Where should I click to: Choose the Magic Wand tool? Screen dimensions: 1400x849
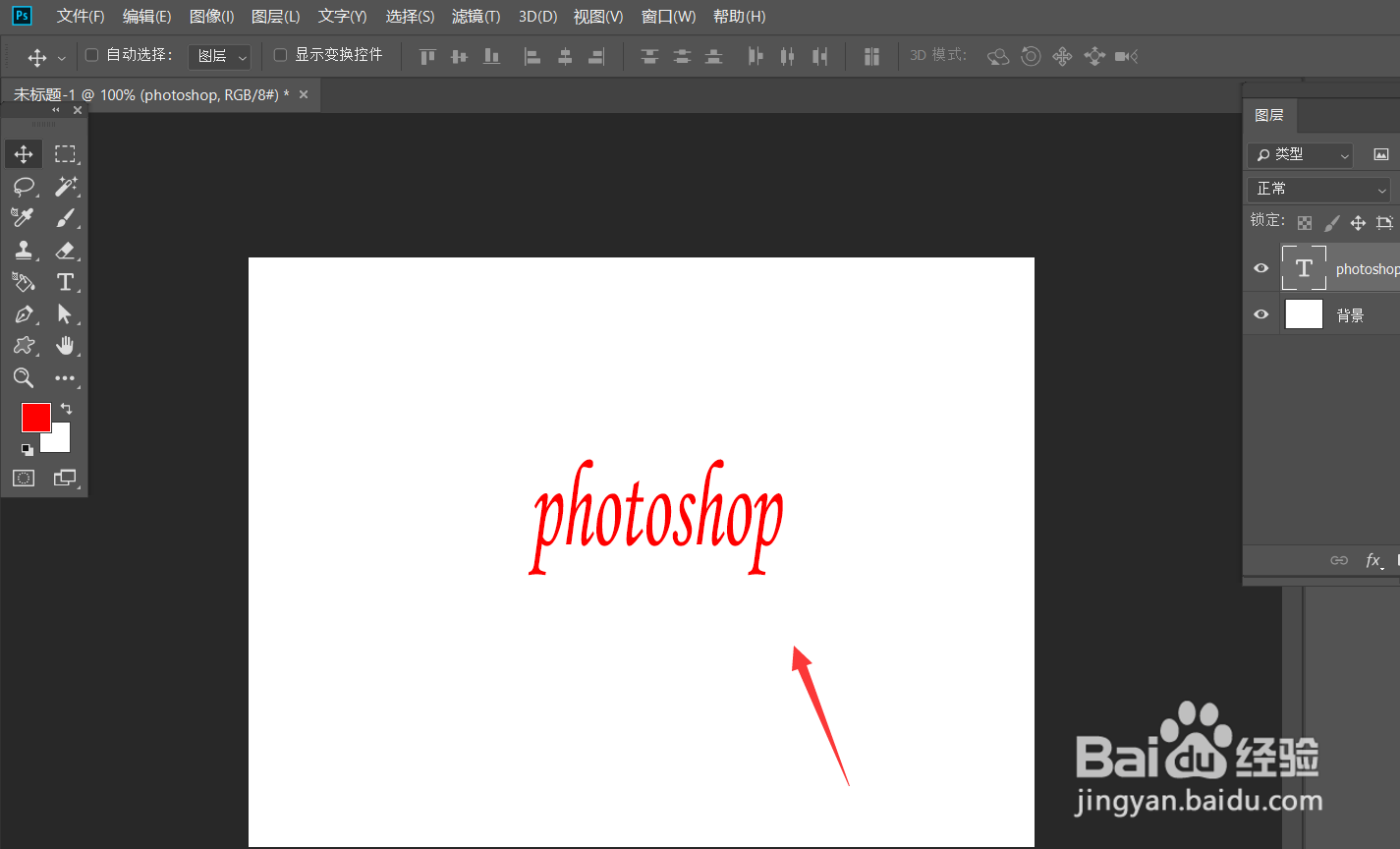(65, 186)
